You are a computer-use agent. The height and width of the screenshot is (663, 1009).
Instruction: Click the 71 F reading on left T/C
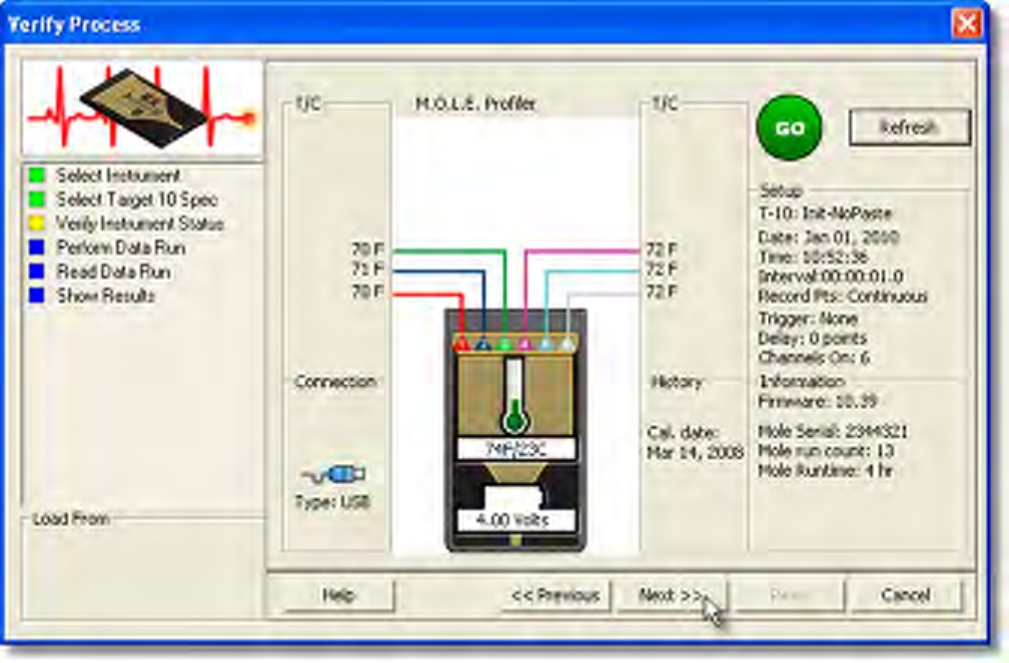click(368, 269)
